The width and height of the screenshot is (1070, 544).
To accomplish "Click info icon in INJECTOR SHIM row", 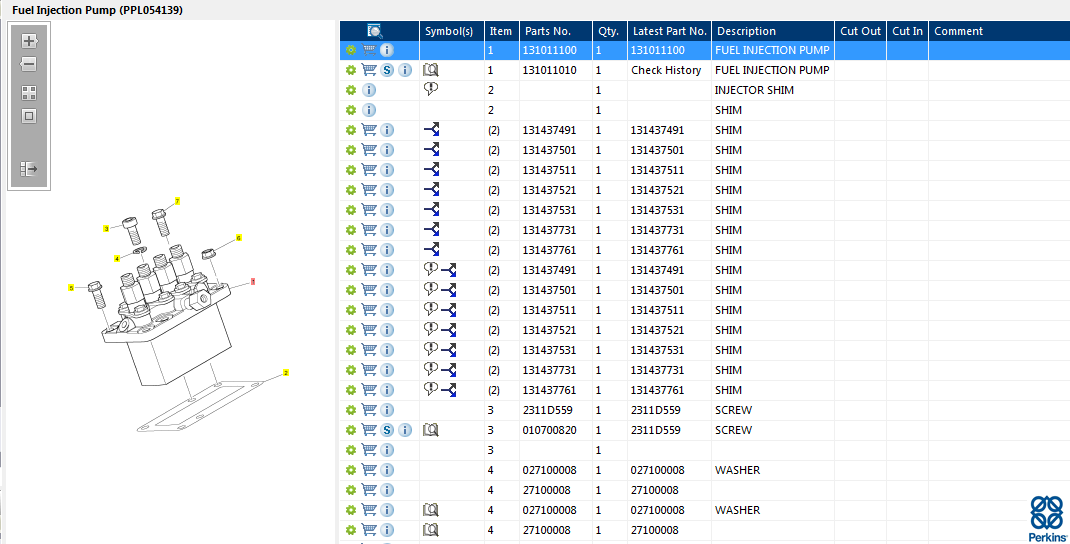I will point(368,90).
